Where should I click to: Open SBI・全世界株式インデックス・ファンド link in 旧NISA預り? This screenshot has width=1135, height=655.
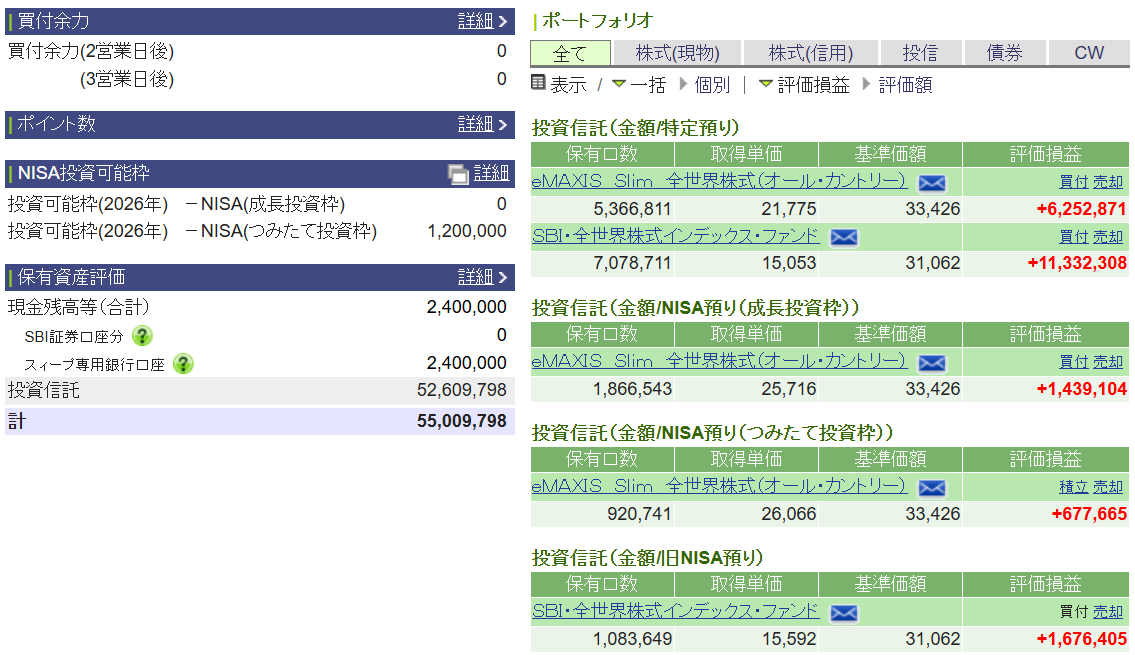[x=675, y=611]
